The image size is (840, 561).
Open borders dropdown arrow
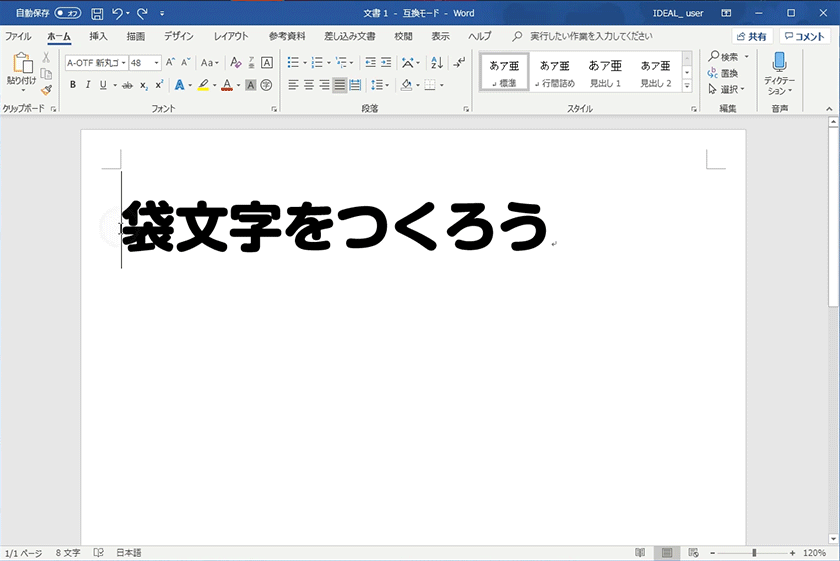pyautogui.click(x=441, y=85)
